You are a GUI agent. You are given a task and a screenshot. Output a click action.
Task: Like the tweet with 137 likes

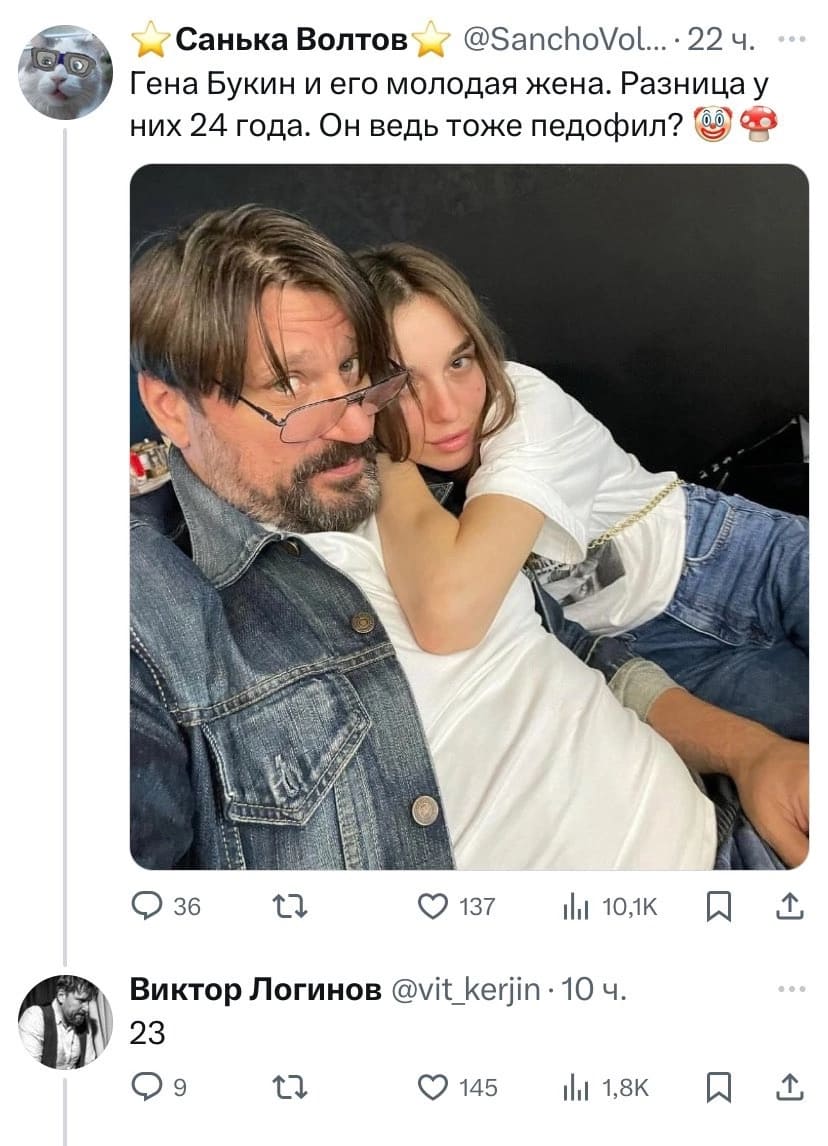point(435,907)
